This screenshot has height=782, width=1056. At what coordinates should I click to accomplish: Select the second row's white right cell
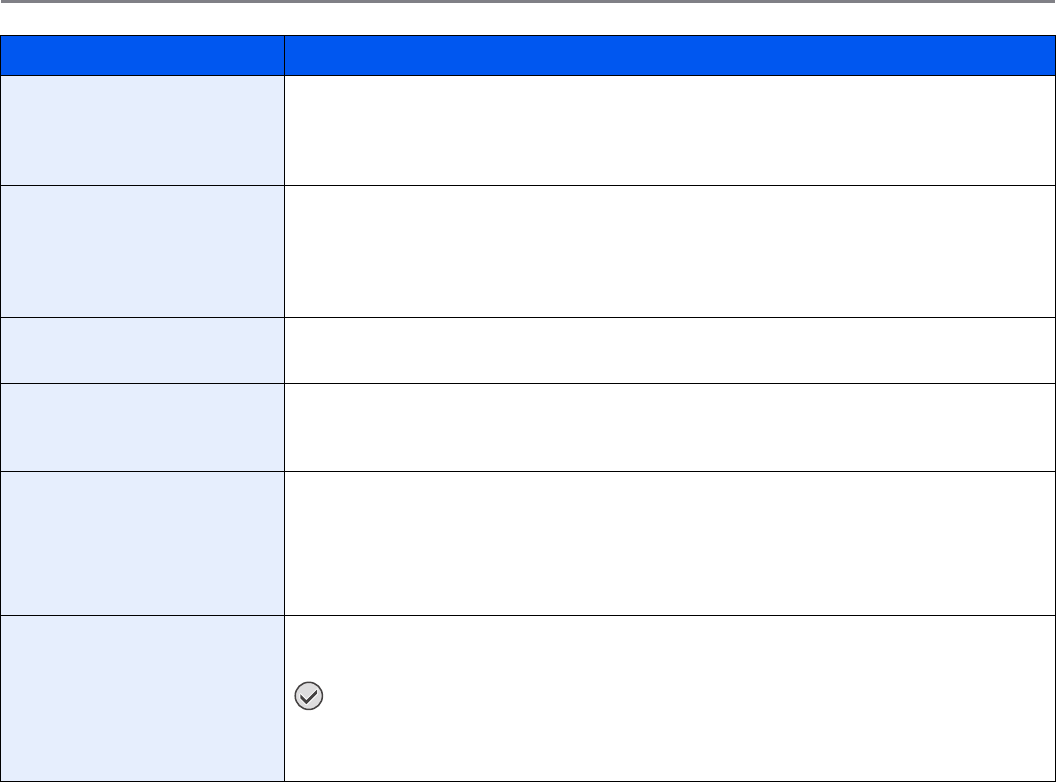669,251
